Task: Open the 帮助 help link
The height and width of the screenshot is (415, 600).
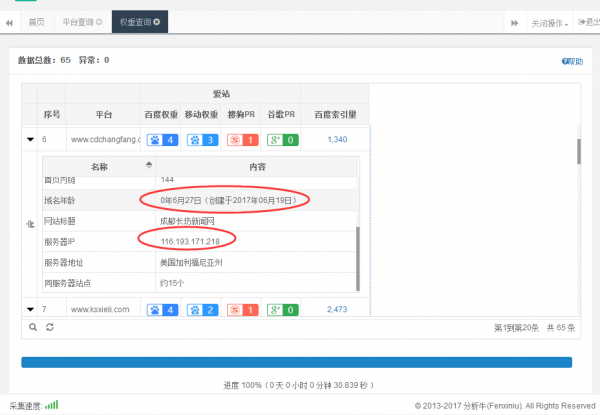Action: pos(572,61)
